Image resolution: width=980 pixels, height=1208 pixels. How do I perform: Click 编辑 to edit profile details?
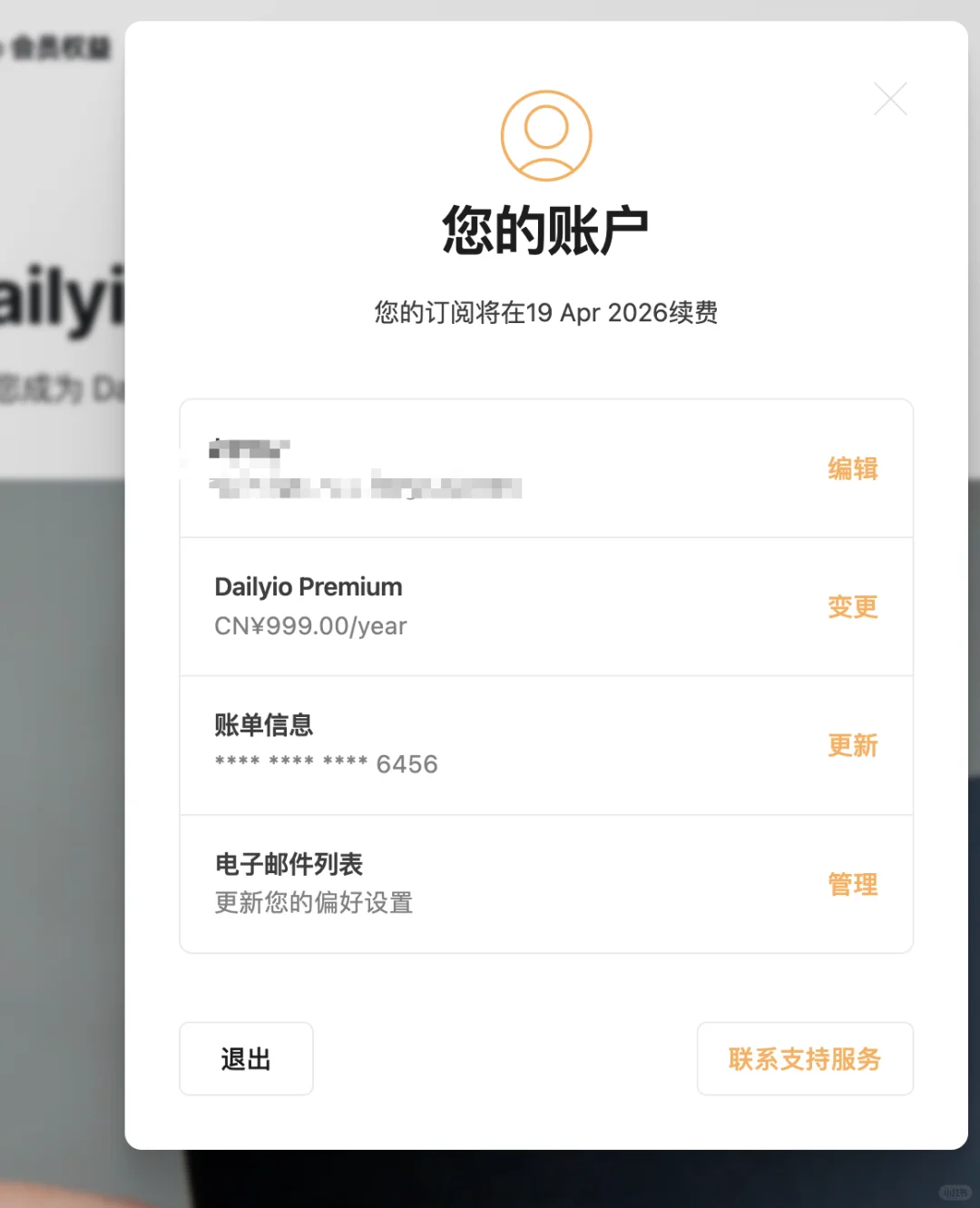[x=852, y=468]
